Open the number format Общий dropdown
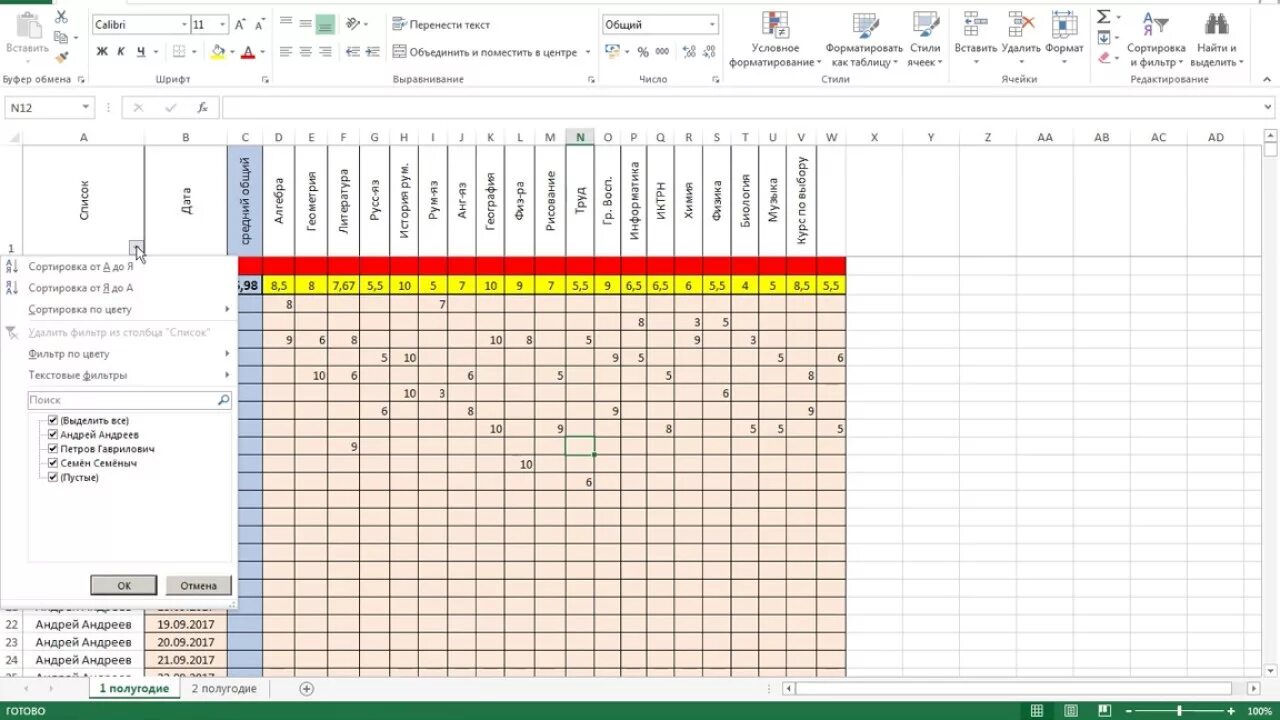 coord(712,24)
